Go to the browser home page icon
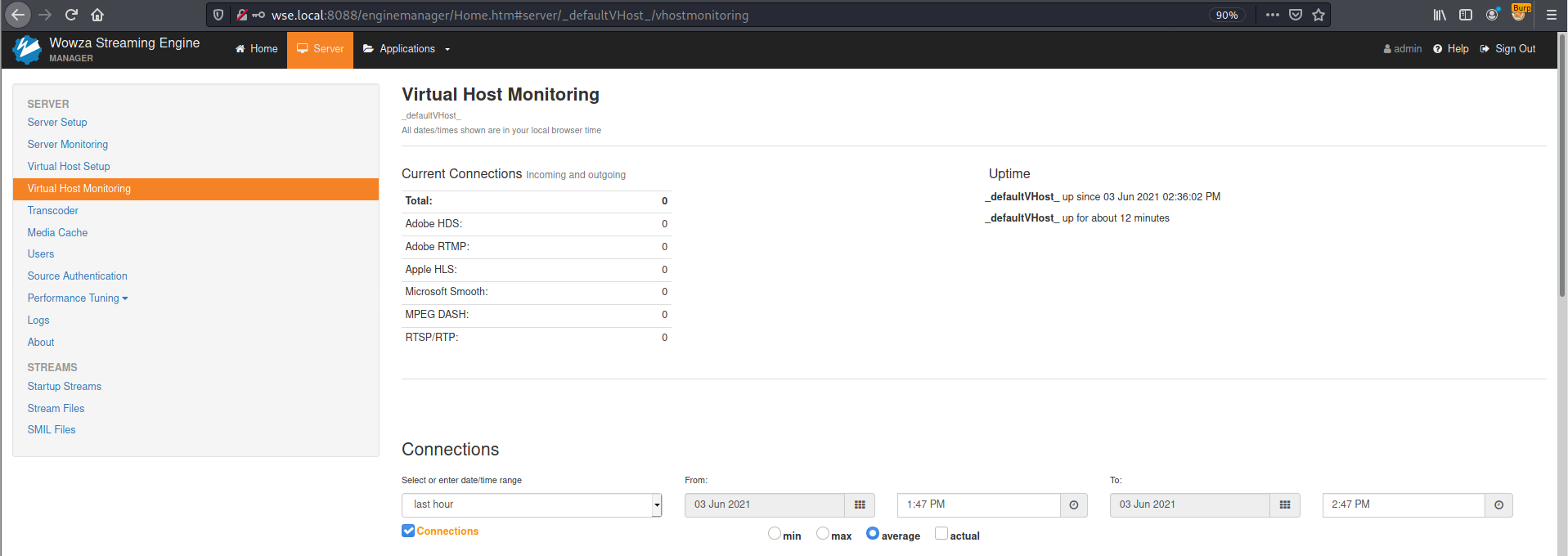Screen dimensions: 1568x556 click(x=97, y=15)
